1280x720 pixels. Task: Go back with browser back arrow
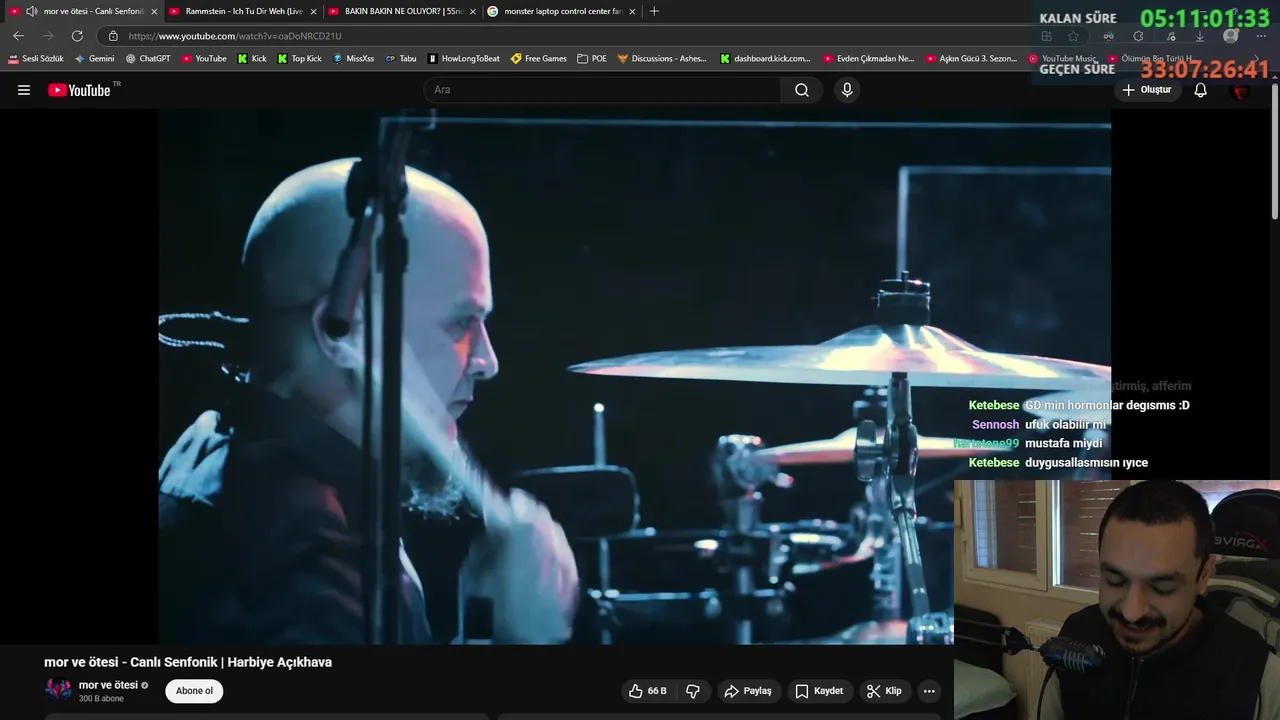18,36
